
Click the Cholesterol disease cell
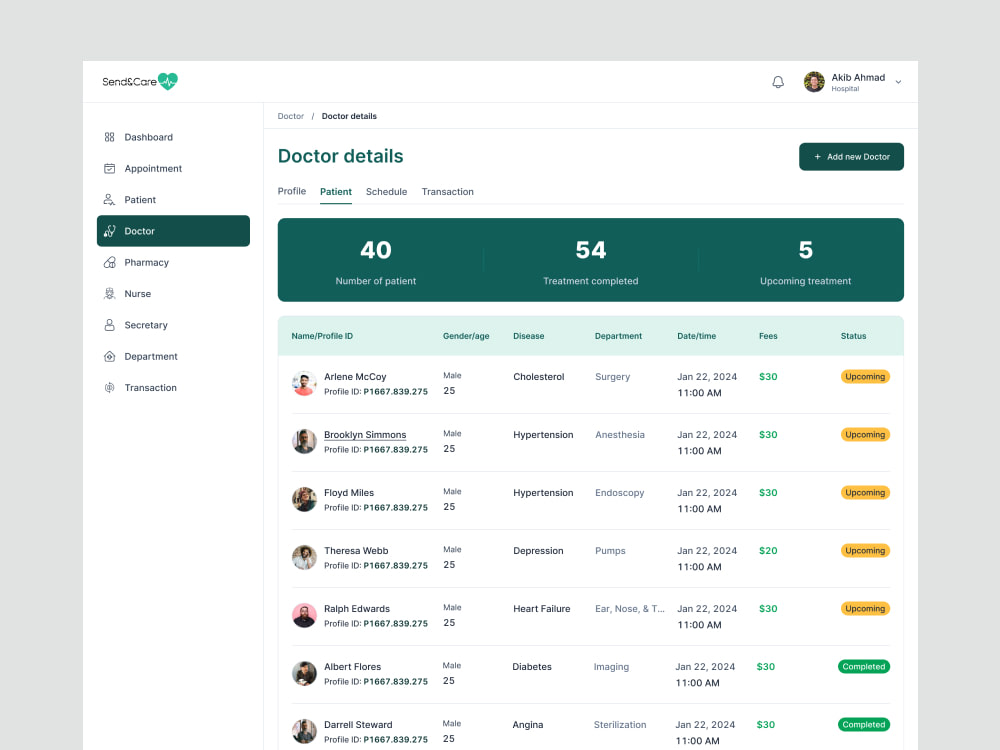539,377
